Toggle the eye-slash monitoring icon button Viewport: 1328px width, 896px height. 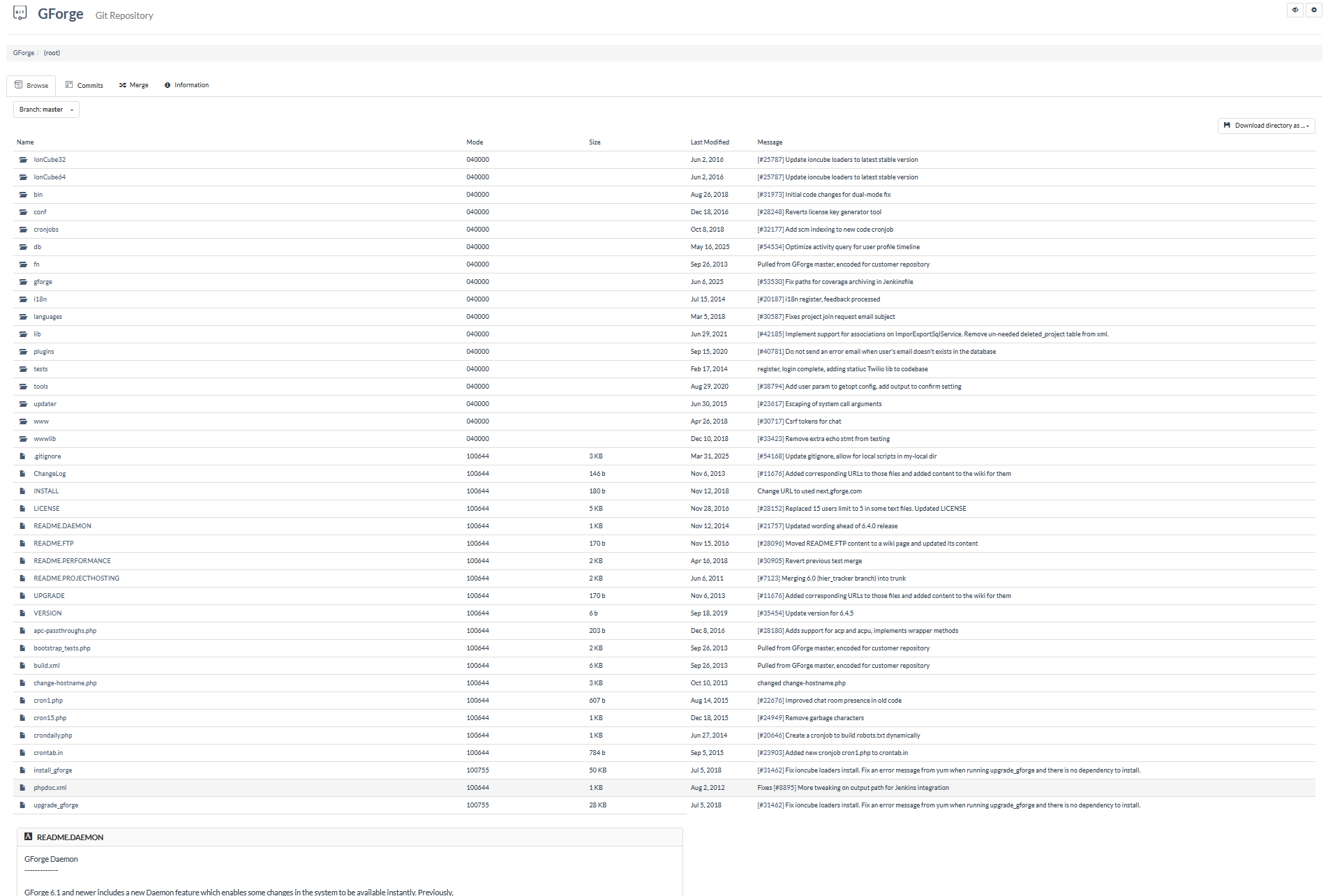click(x=1295, y=10)
